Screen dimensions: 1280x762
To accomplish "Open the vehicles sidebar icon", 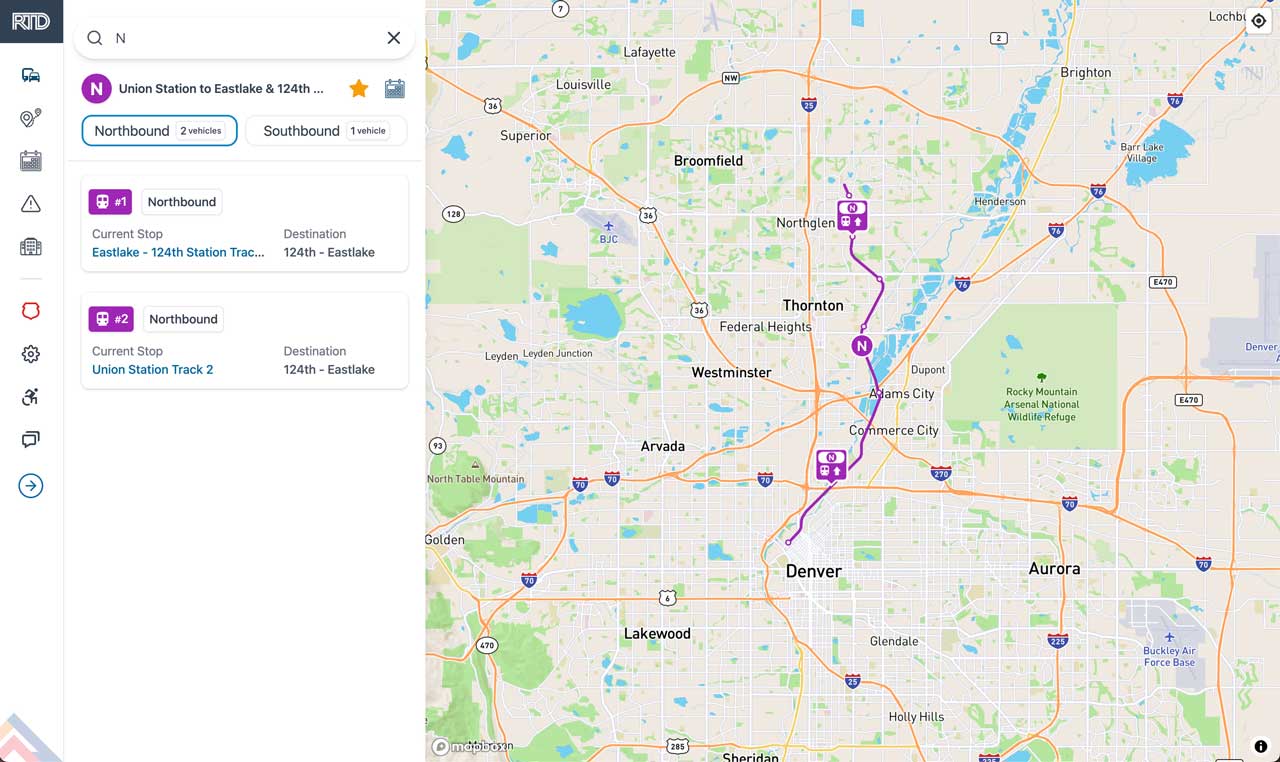I will coord(31,75).
